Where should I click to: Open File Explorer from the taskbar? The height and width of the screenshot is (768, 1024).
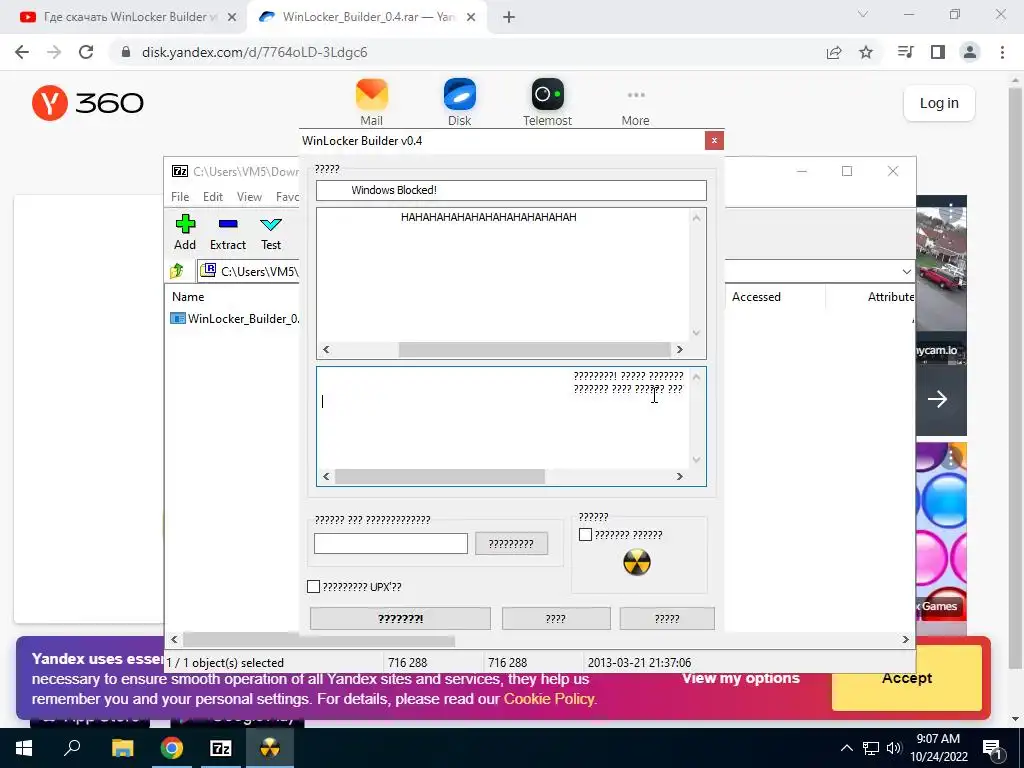pyautogui.click(x=122, y=748)
